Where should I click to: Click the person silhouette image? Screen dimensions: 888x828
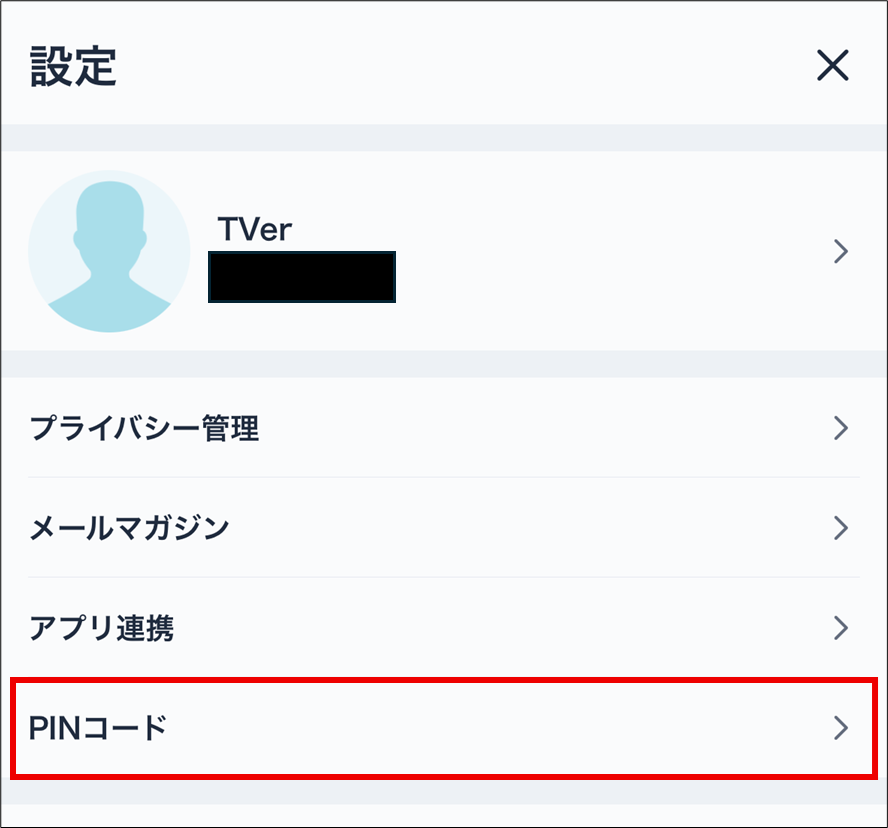tap(110, 252)
